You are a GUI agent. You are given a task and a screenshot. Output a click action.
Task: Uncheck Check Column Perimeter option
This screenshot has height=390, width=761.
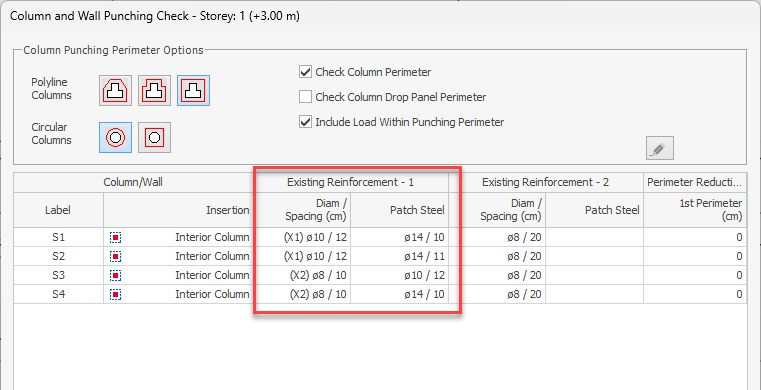(305, 72)
